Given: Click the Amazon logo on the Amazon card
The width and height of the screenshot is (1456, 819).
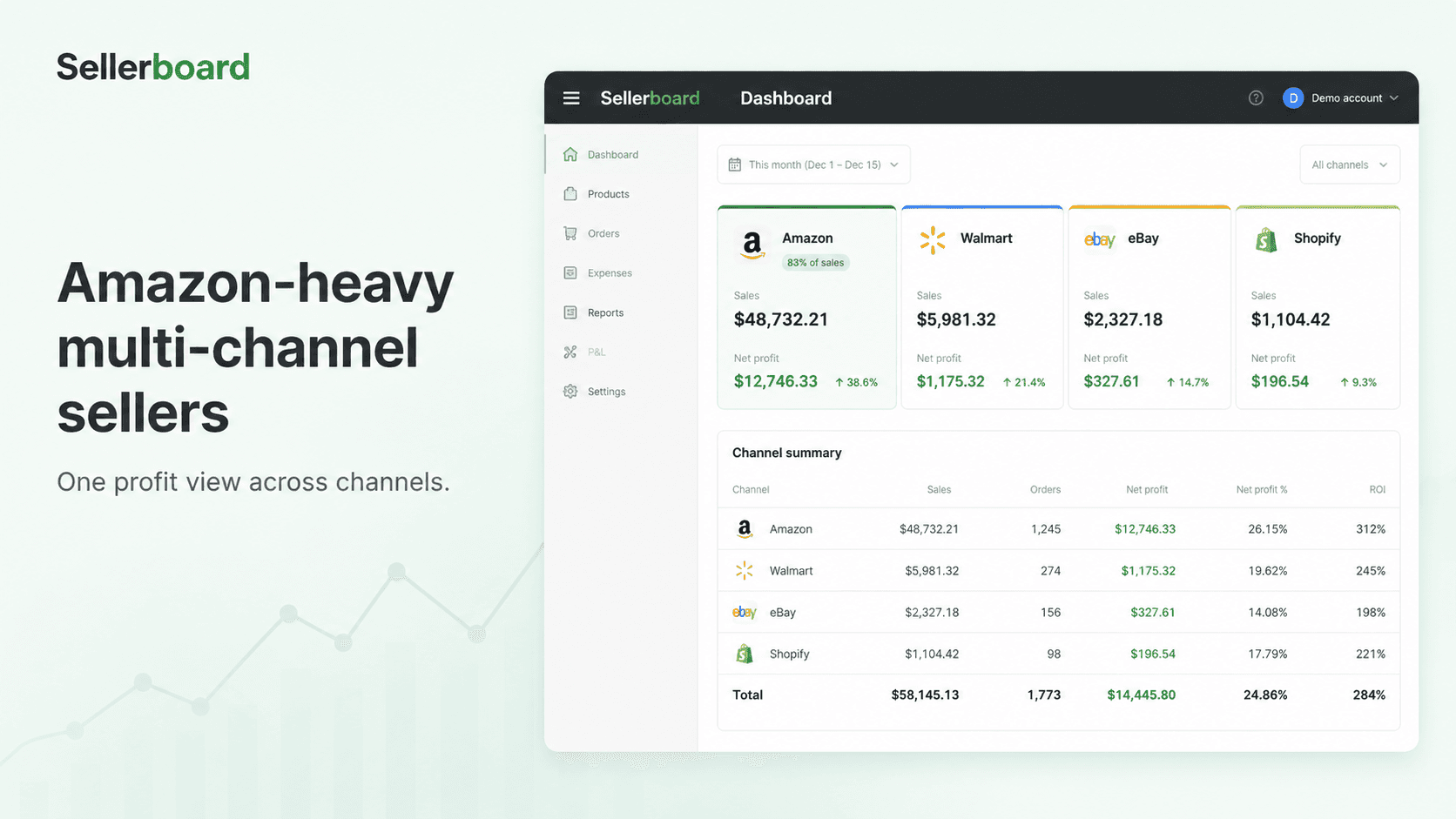Looking at the screenshot, I should 752,245.
